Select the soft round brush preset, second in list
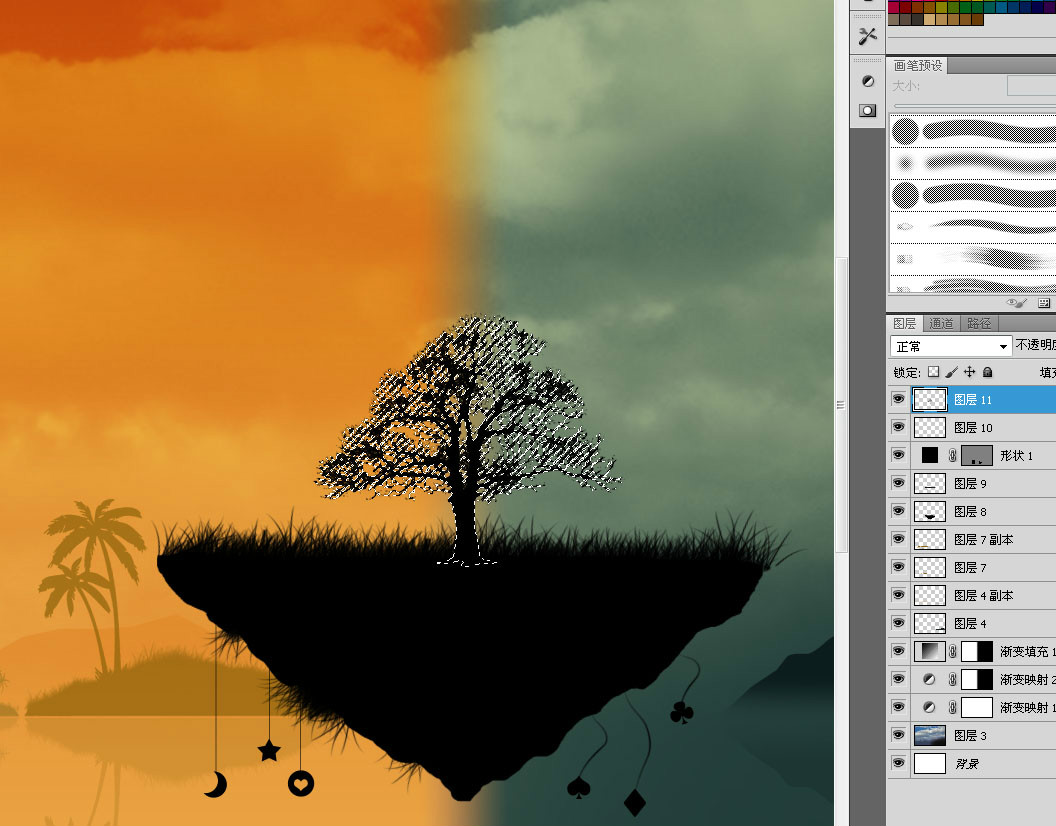Viewport: 1056px width, 826px height. (972, 163)
